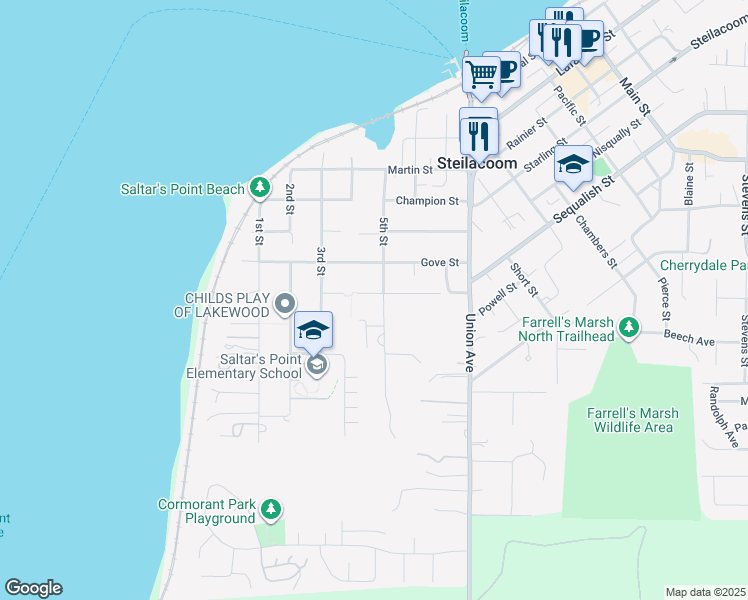Click the Steilacoom town label
This screenshot has width=748, height=600.
coord(477,163)
